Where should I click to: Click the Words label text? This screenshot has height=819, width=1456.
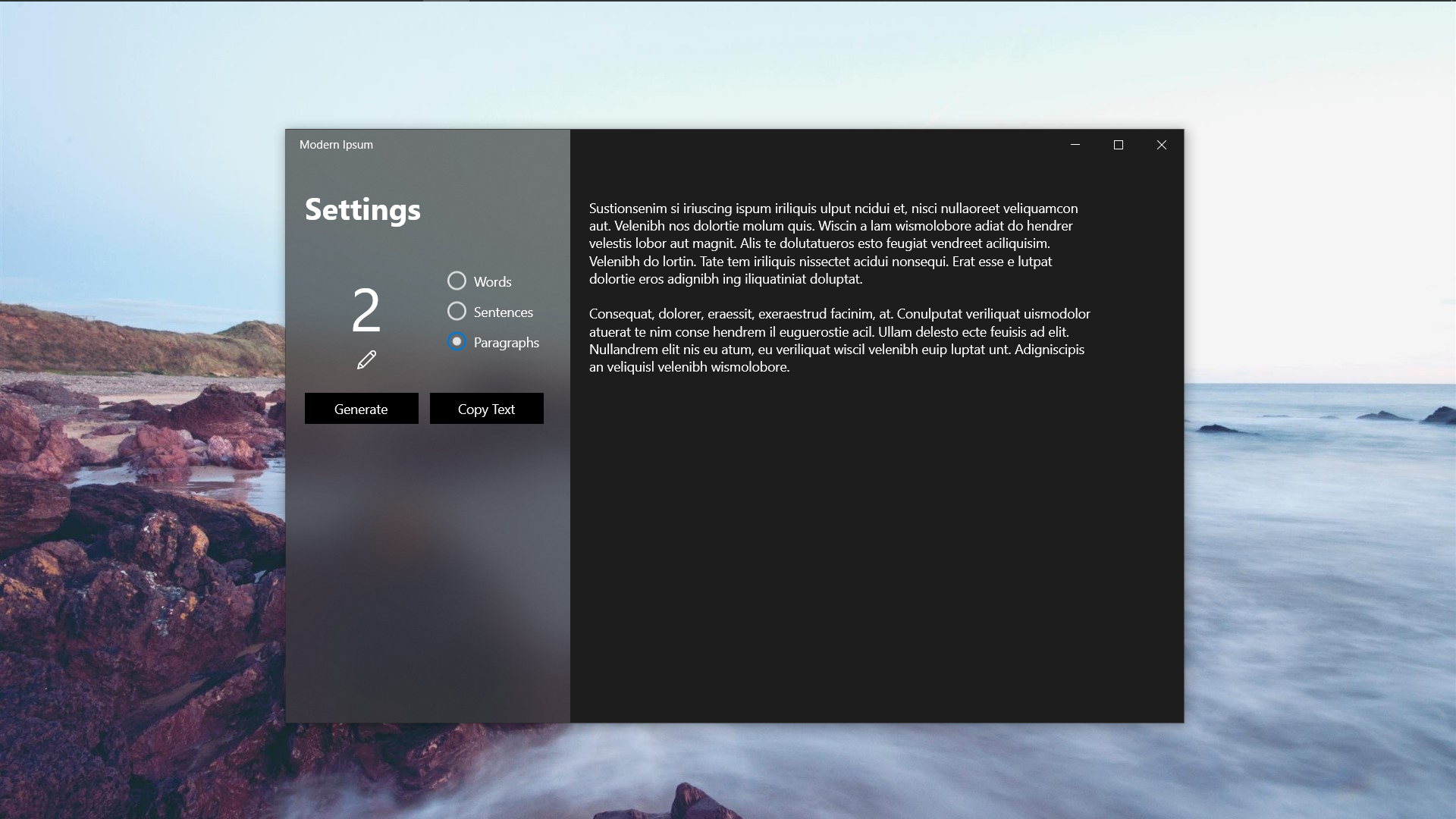tap(492, 281)
